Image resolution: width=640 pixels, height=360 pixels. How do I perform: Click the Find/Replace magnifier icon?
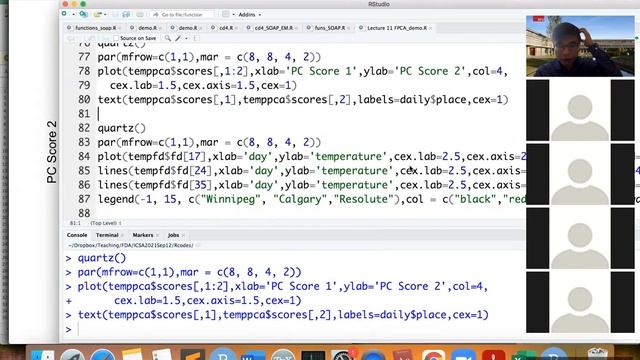(168, 38)
